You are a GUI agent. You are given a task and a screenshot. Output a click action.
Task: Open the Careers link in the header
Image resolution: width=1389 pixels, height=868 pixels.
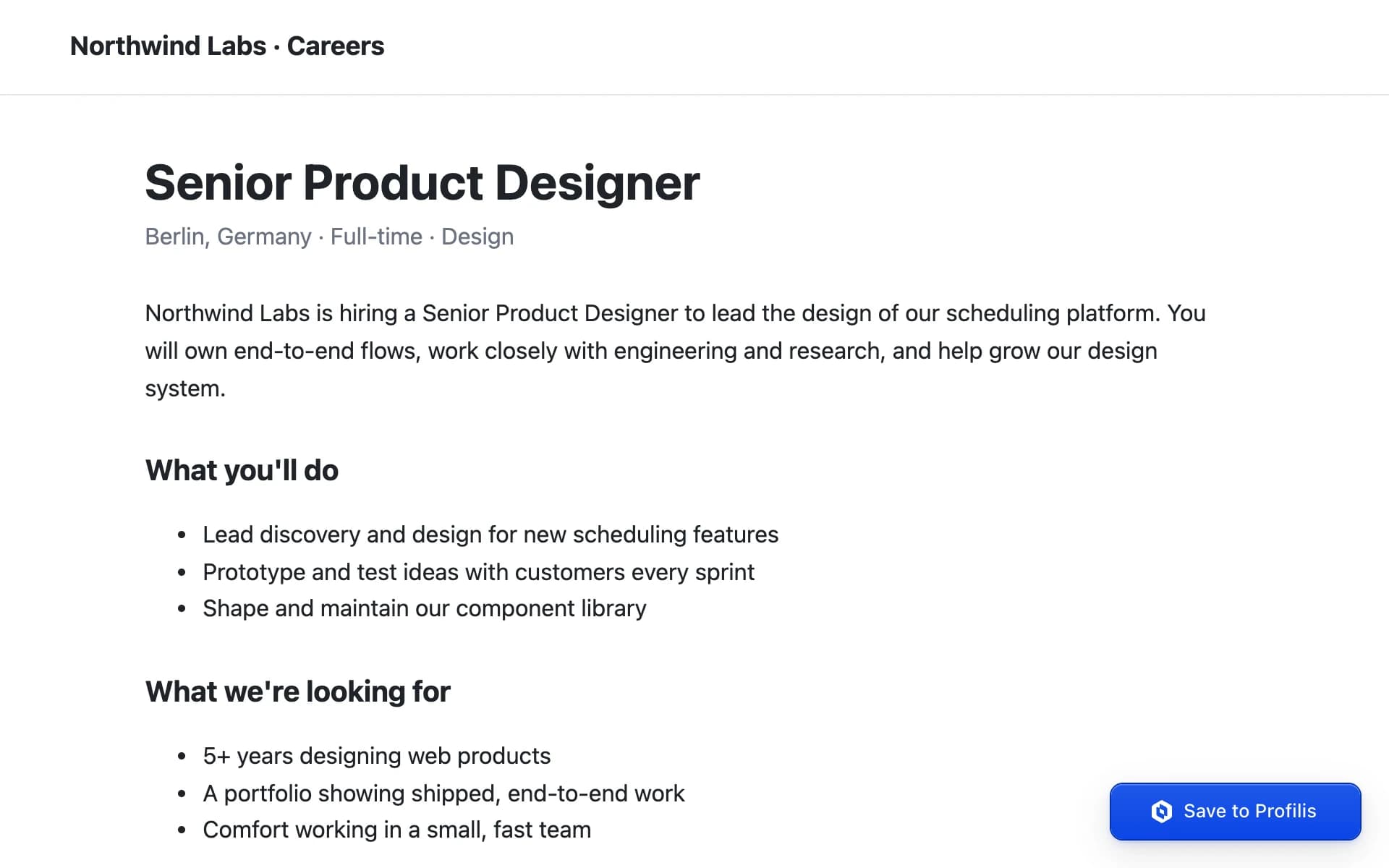336,46
